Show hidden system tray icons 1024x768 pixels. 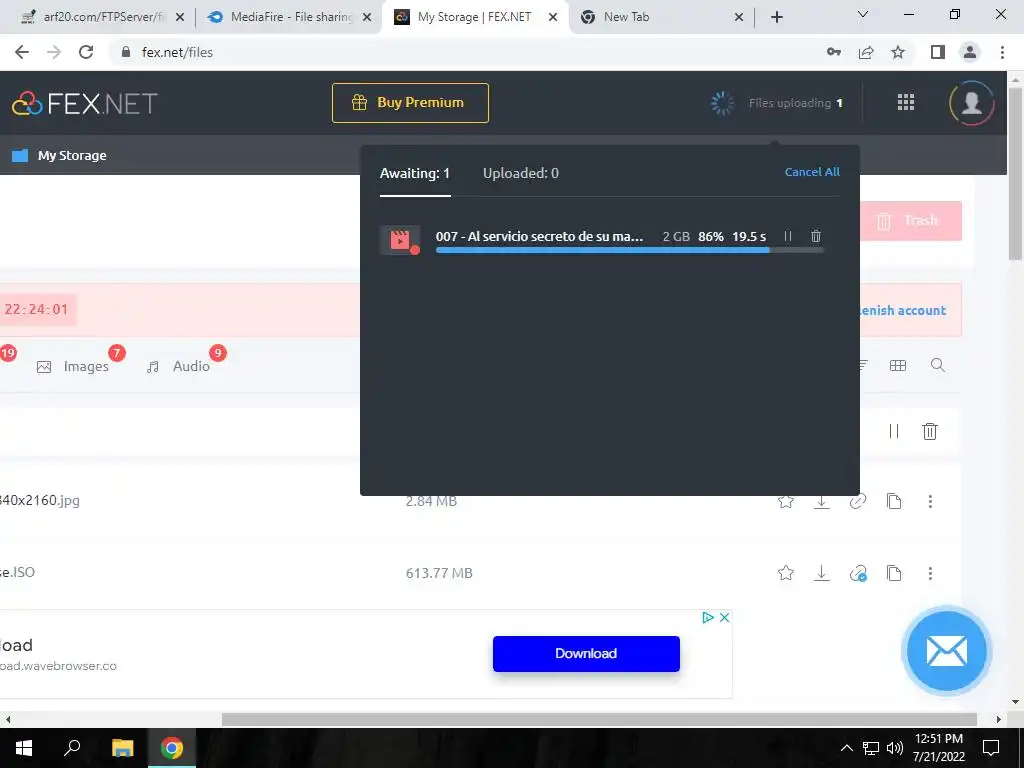click(846, 748)
